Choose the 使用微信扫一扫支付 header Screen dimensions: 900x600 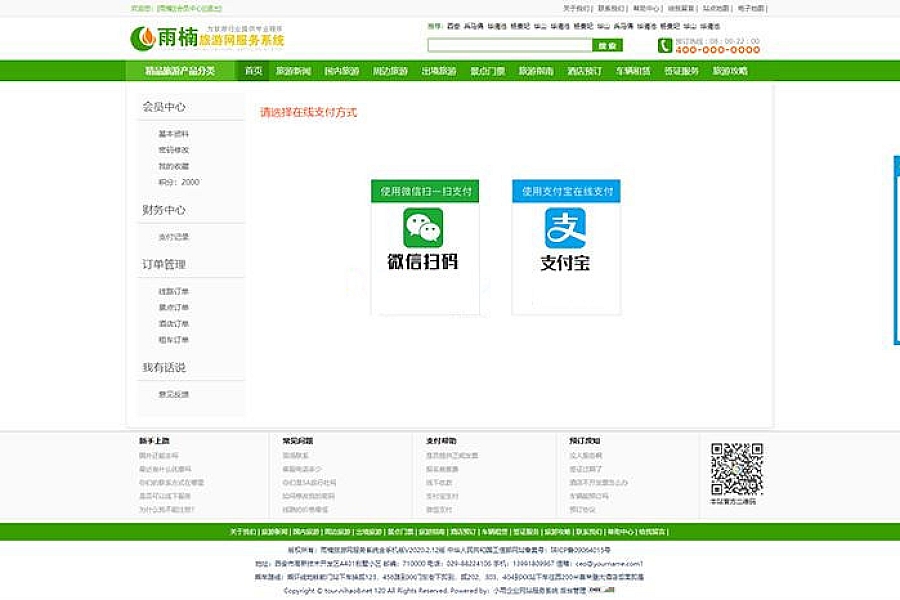tap(425, 191)
